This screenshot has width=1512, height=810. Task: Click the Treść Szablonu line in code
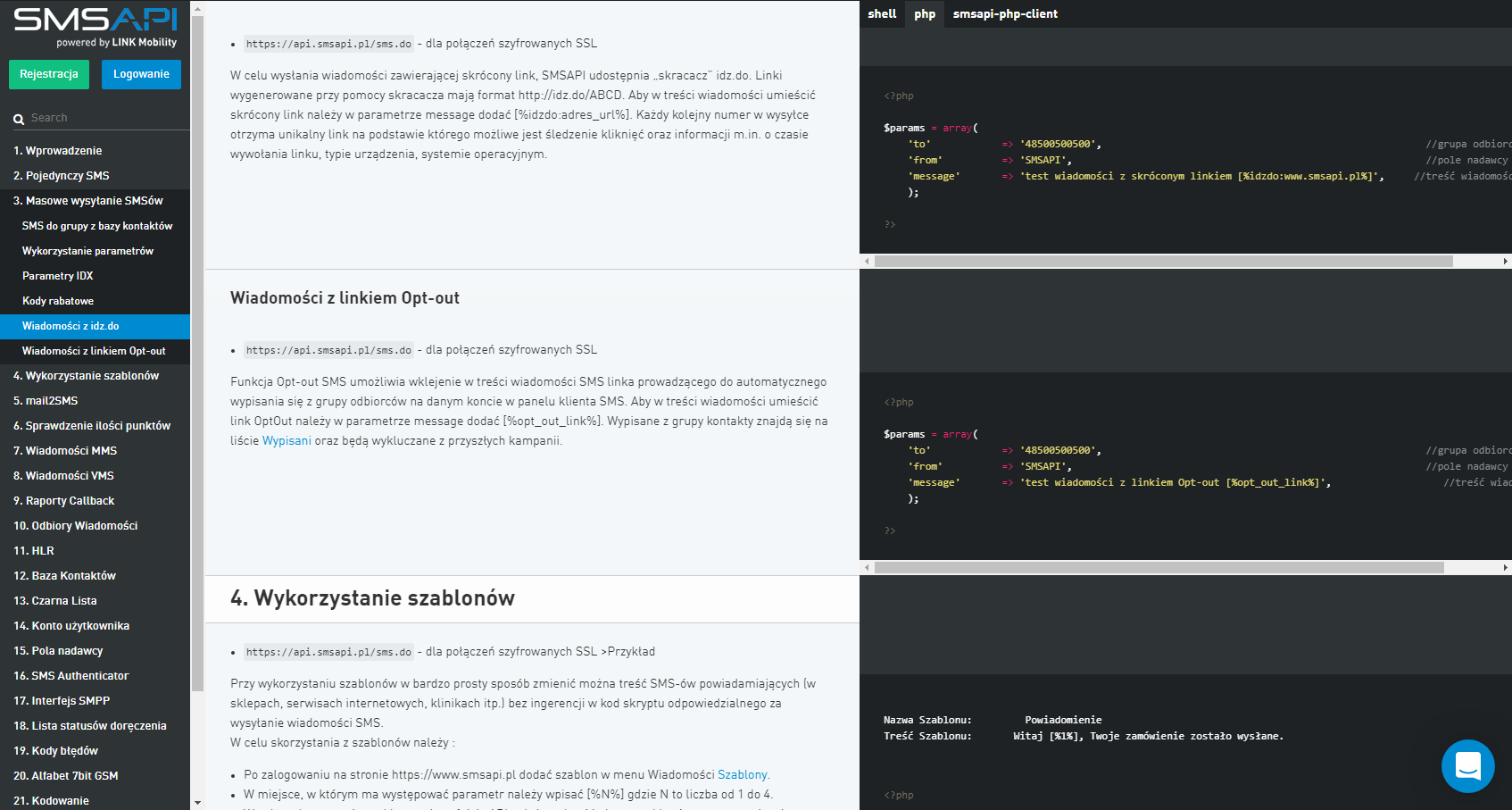point(1084,736)
